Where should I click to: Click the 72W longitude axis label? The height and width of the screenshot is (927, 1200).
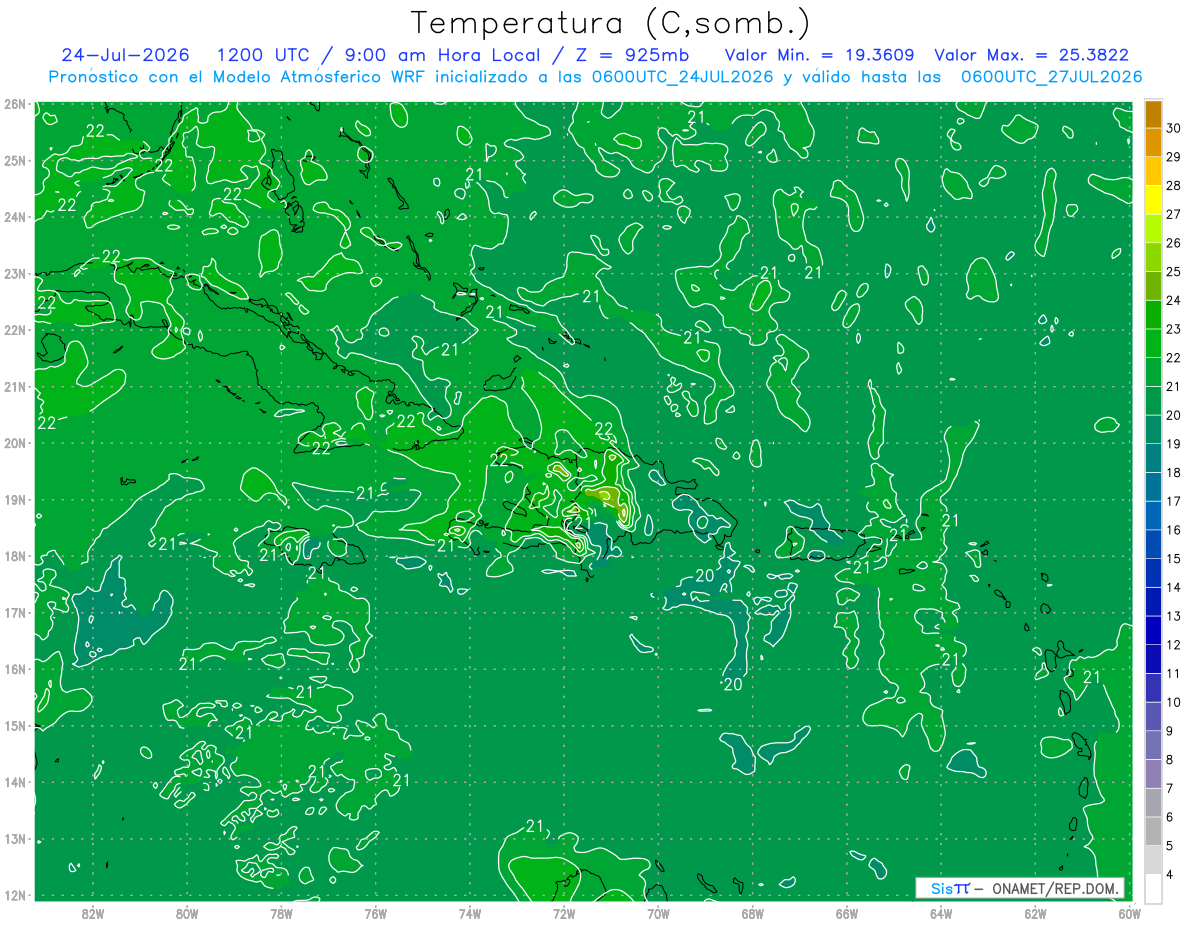tap(564, 913)
